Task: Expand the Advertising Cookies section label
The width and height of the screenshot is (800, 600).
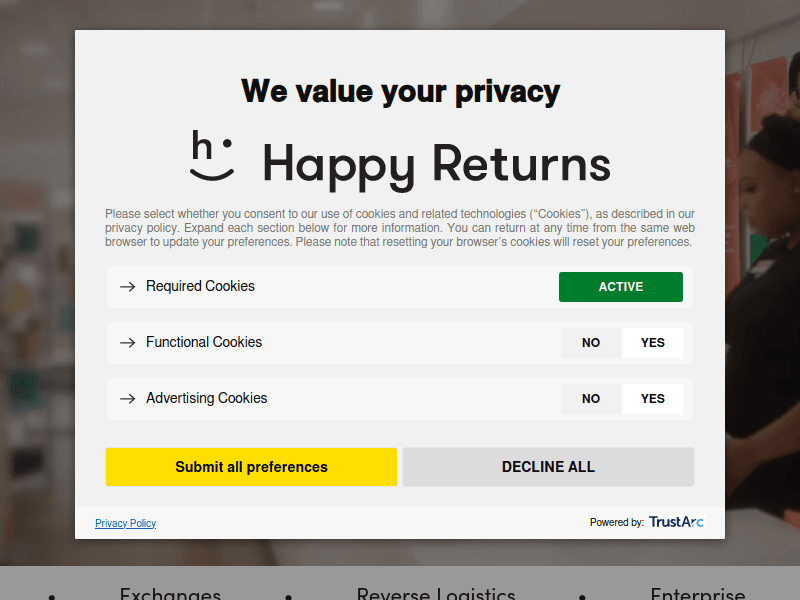Action: 207,398
